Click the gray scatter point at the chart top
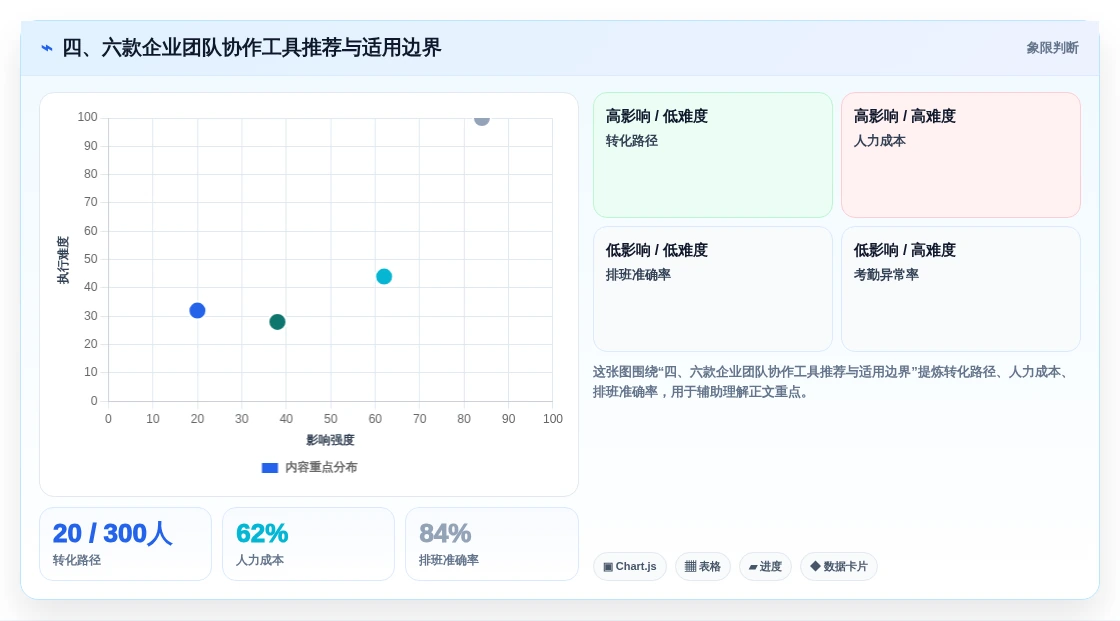The image size is (1120, 621). (x=482, y=119)
